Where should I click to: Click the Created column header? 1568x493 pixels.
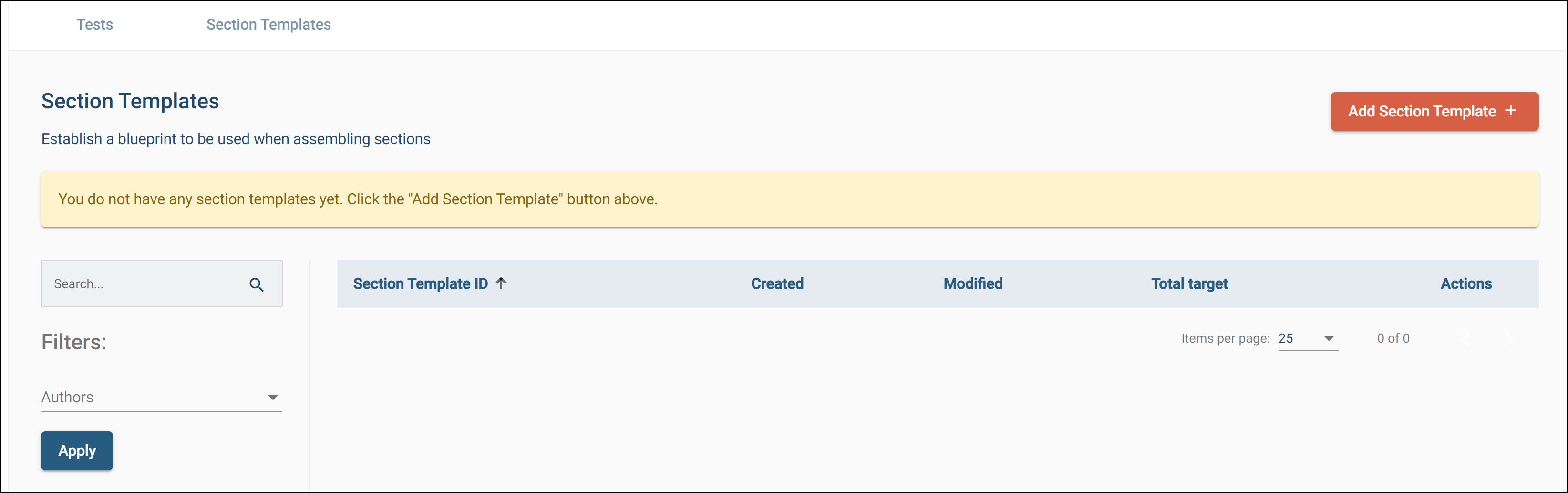tap(777, 284)
